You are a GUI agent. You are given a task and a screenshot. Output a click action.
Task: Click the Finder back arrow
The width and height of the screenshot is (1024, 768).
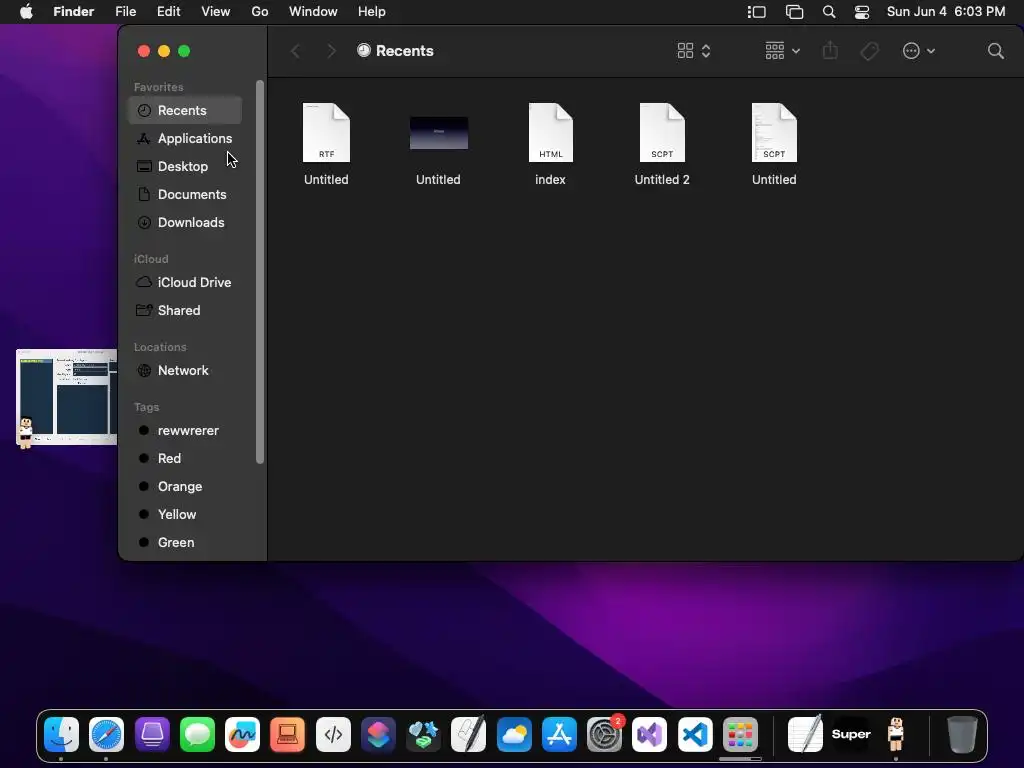[x=295, y=51]
